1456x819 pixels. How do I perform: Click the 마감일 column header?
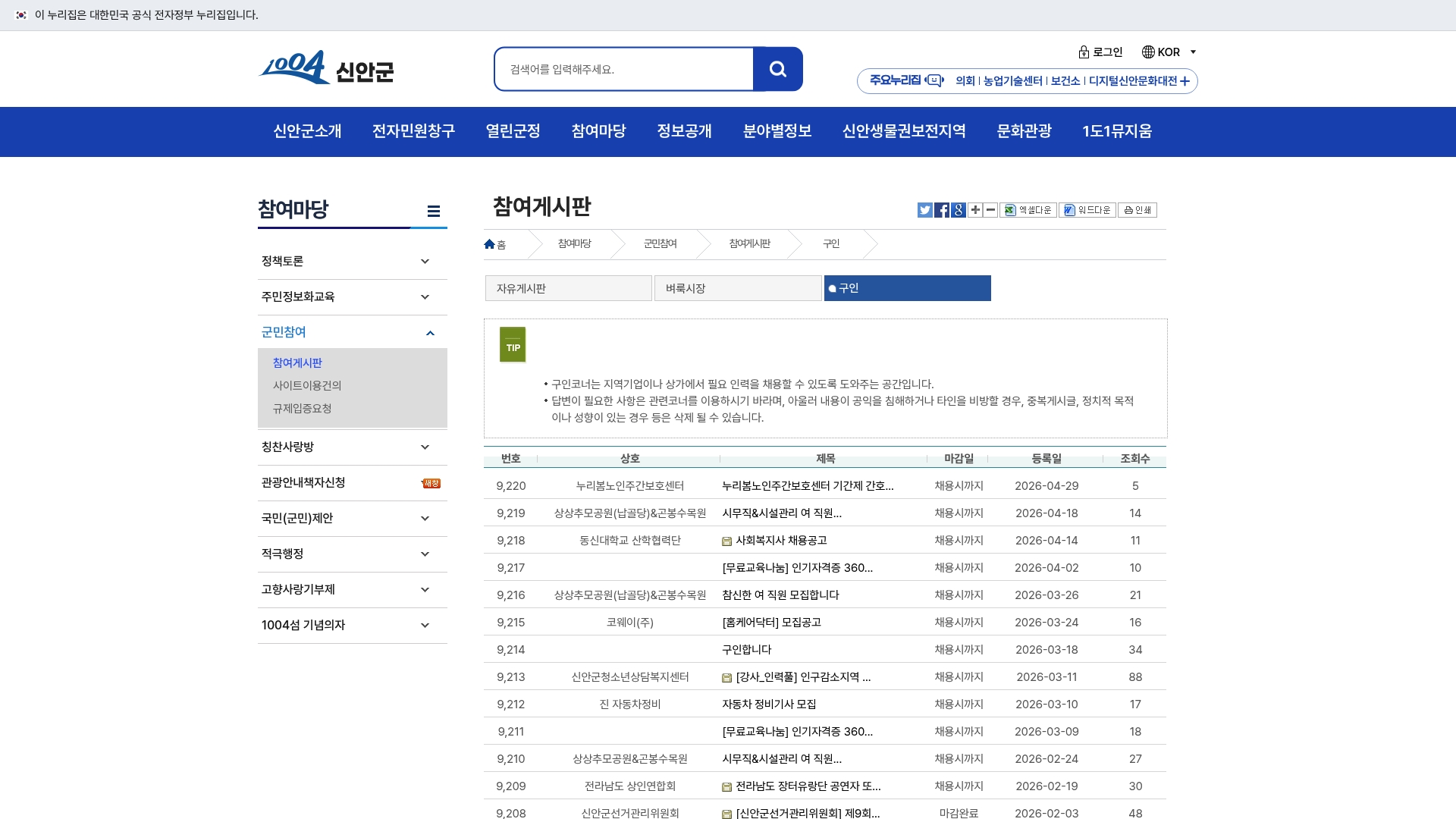(959, 459)
